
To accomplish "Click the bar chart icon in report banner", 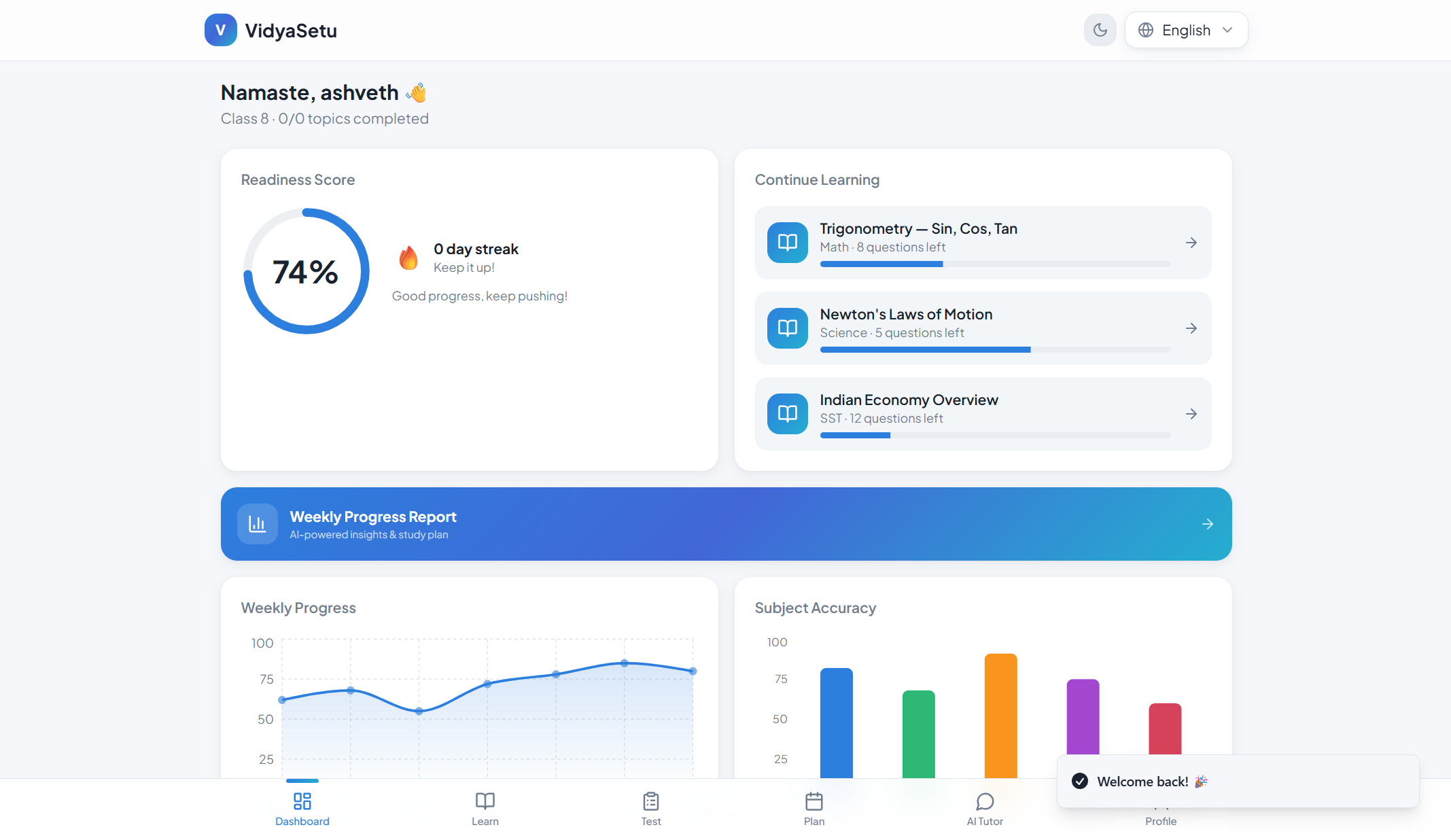I will point(257,523).
